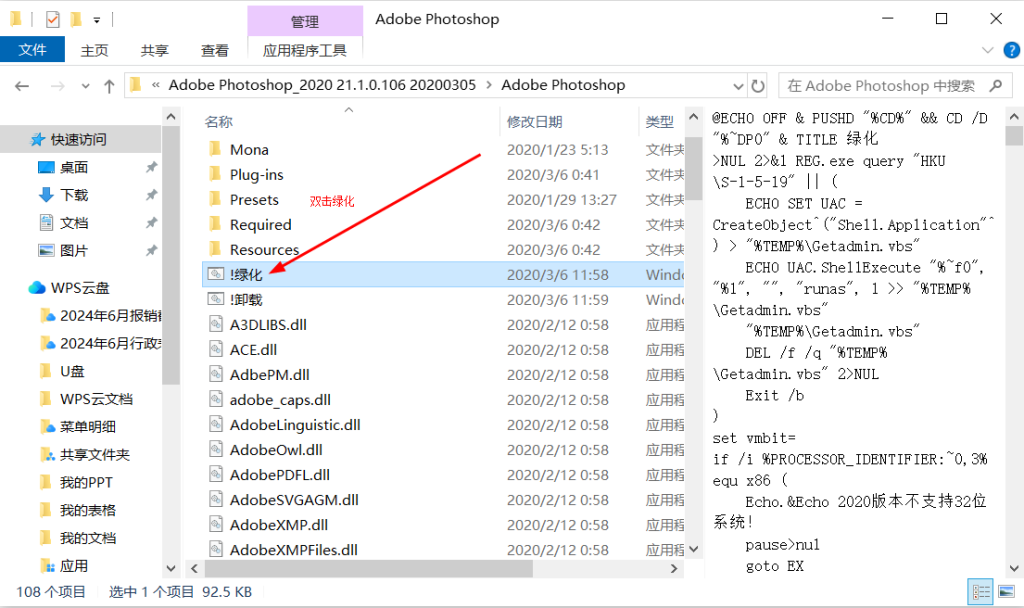Select the !卸载 script file icon
The image size is (1024, 608).
click(x=216, y=299)
